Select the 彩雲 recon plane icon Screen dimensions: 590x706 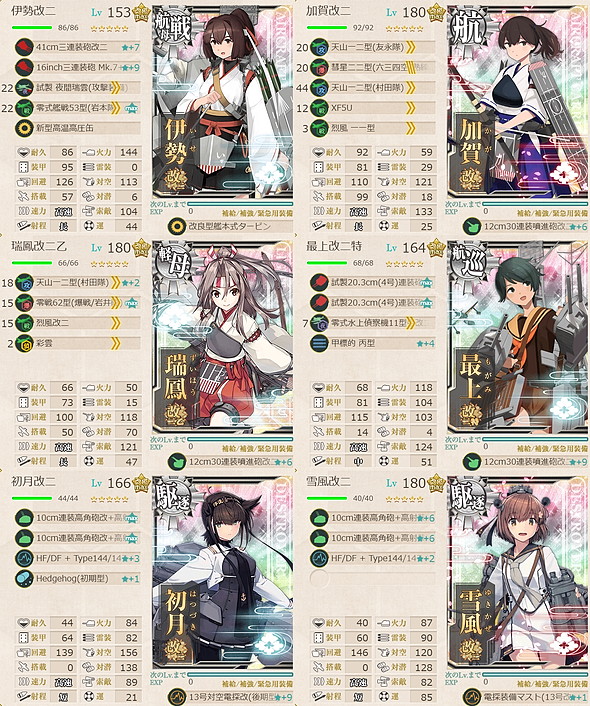[x=24, y=344]
